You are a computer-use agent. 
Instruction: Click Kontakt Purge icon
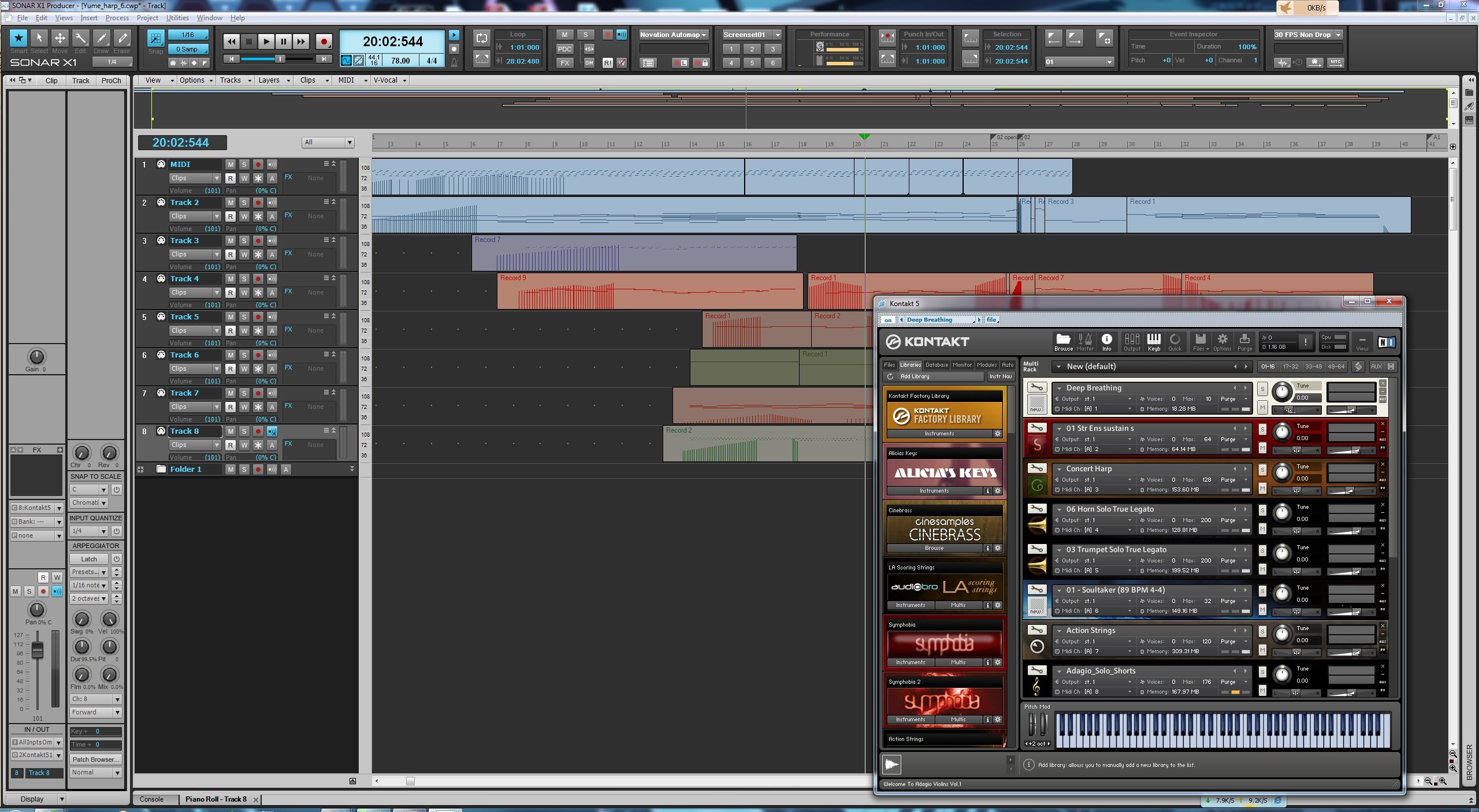pos(1244,342)
